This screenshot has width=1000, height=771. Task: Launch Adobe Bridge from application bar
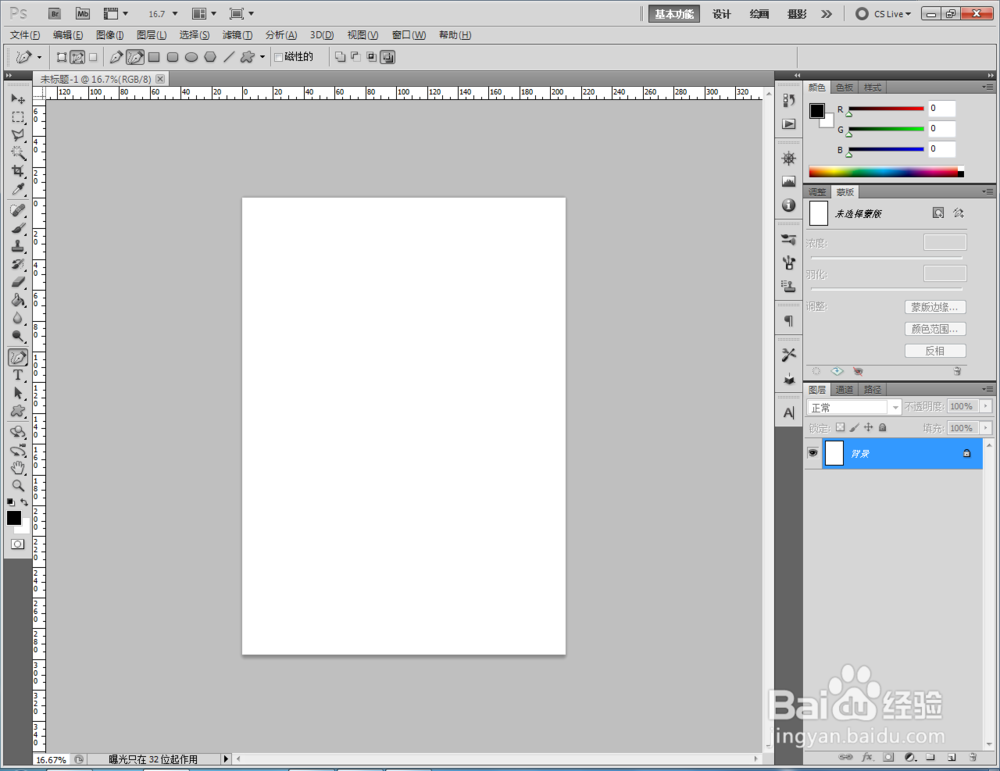(55, 13)
